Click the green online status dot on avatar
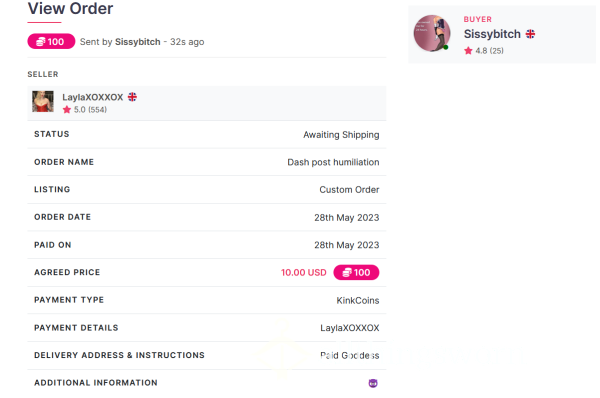This screenshot has width=600, height=398. tap(445, 47)
